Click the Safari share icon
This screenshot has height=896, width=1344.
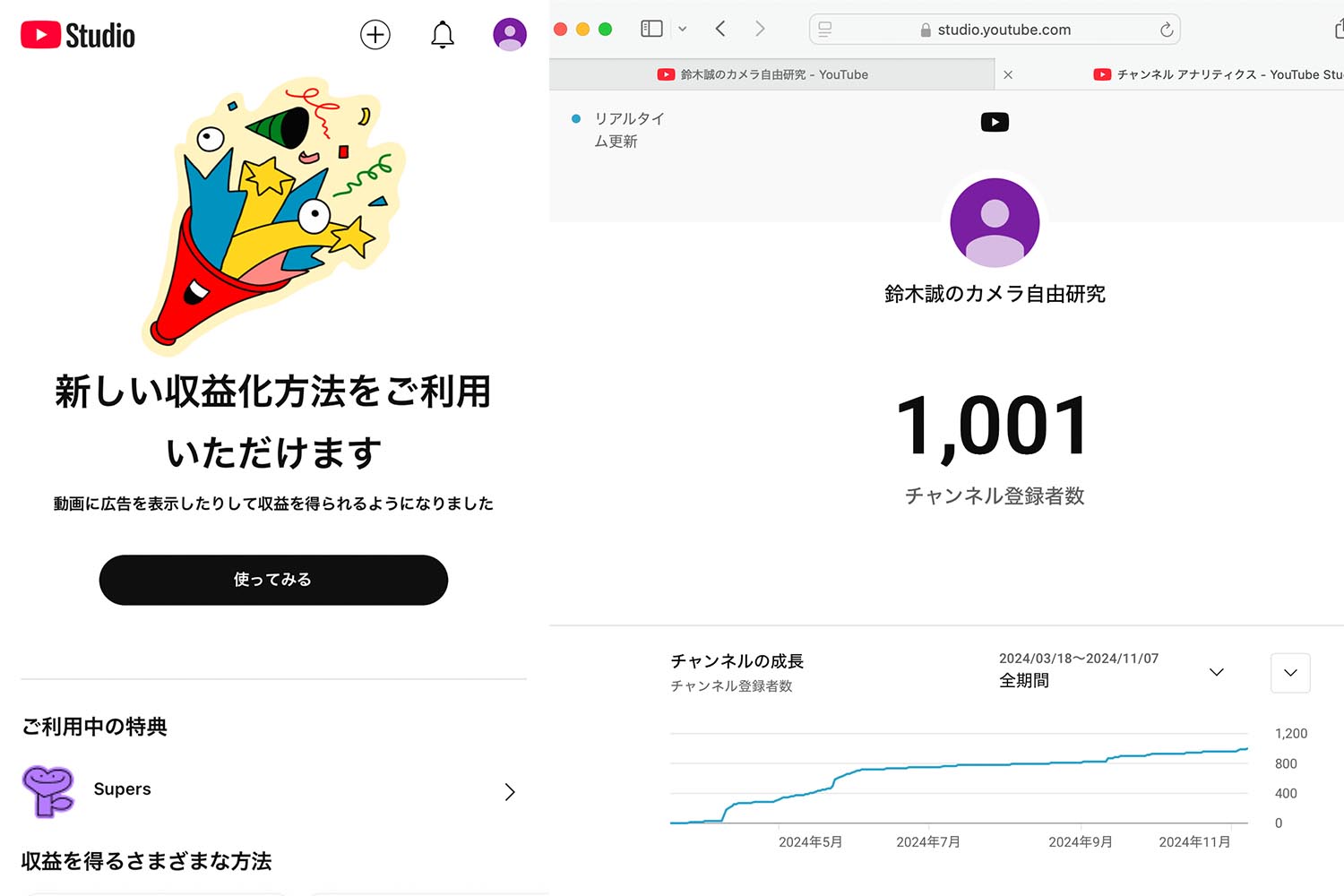coord(1339,30)
